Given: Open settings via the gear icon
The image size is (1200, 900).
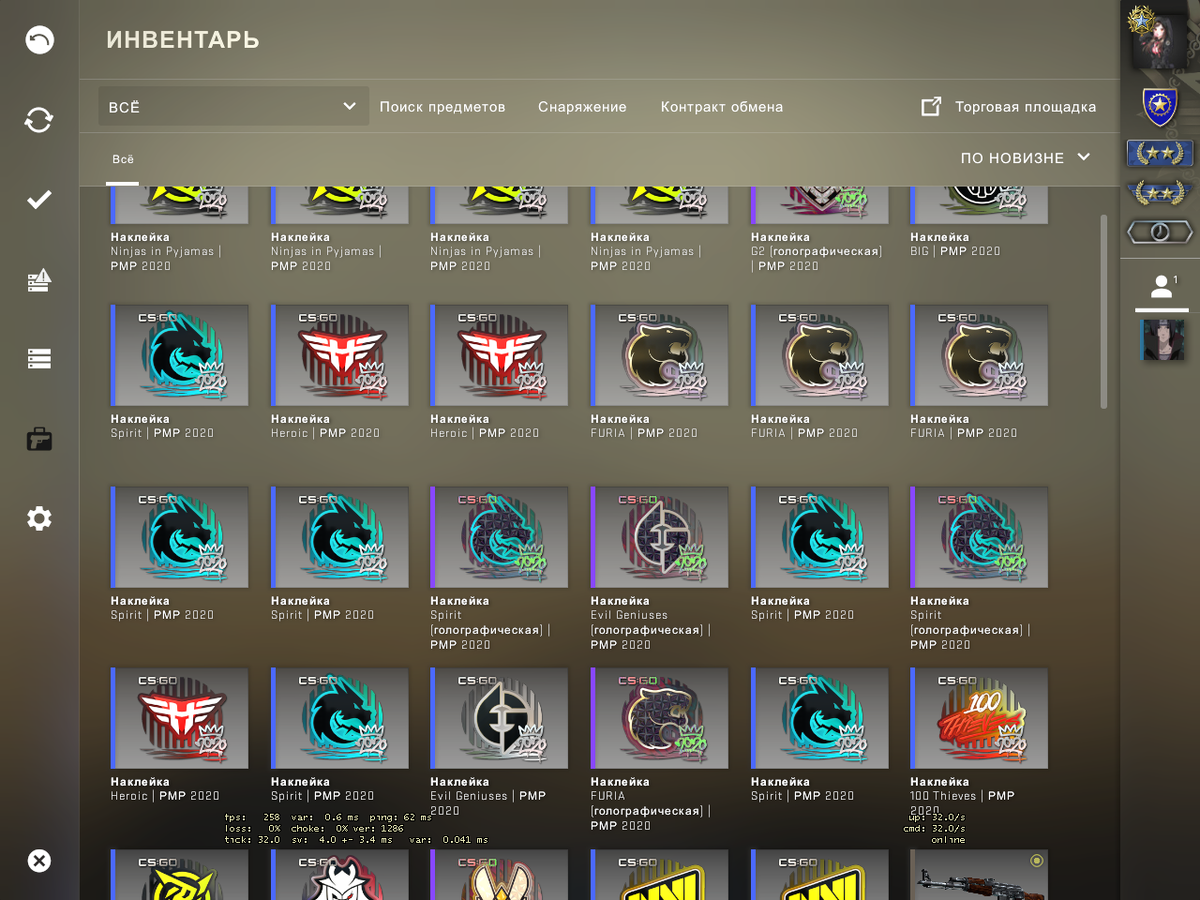Looking at the screenshot, I should tap(39, 519).
